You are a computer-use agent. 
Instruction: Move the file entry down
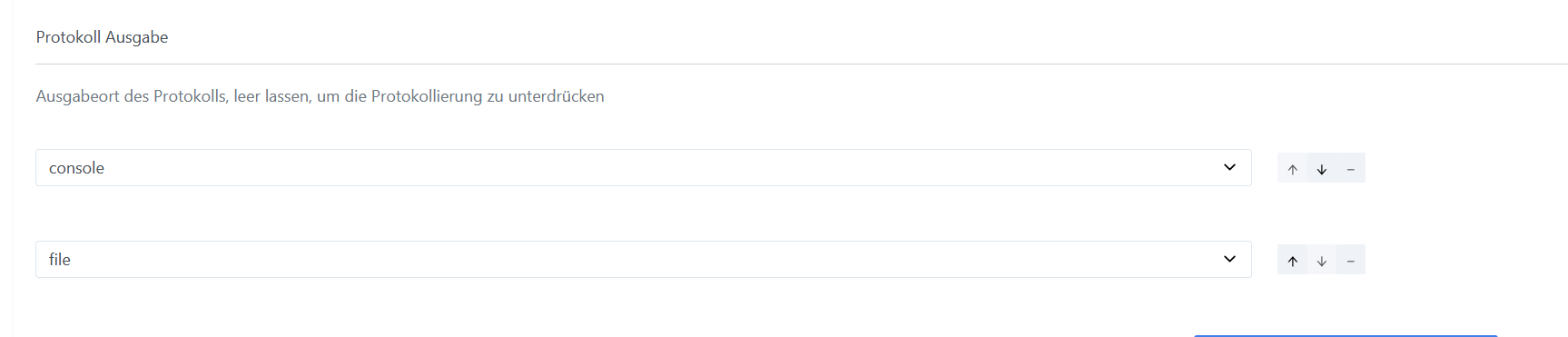[x=1322, y=260]
